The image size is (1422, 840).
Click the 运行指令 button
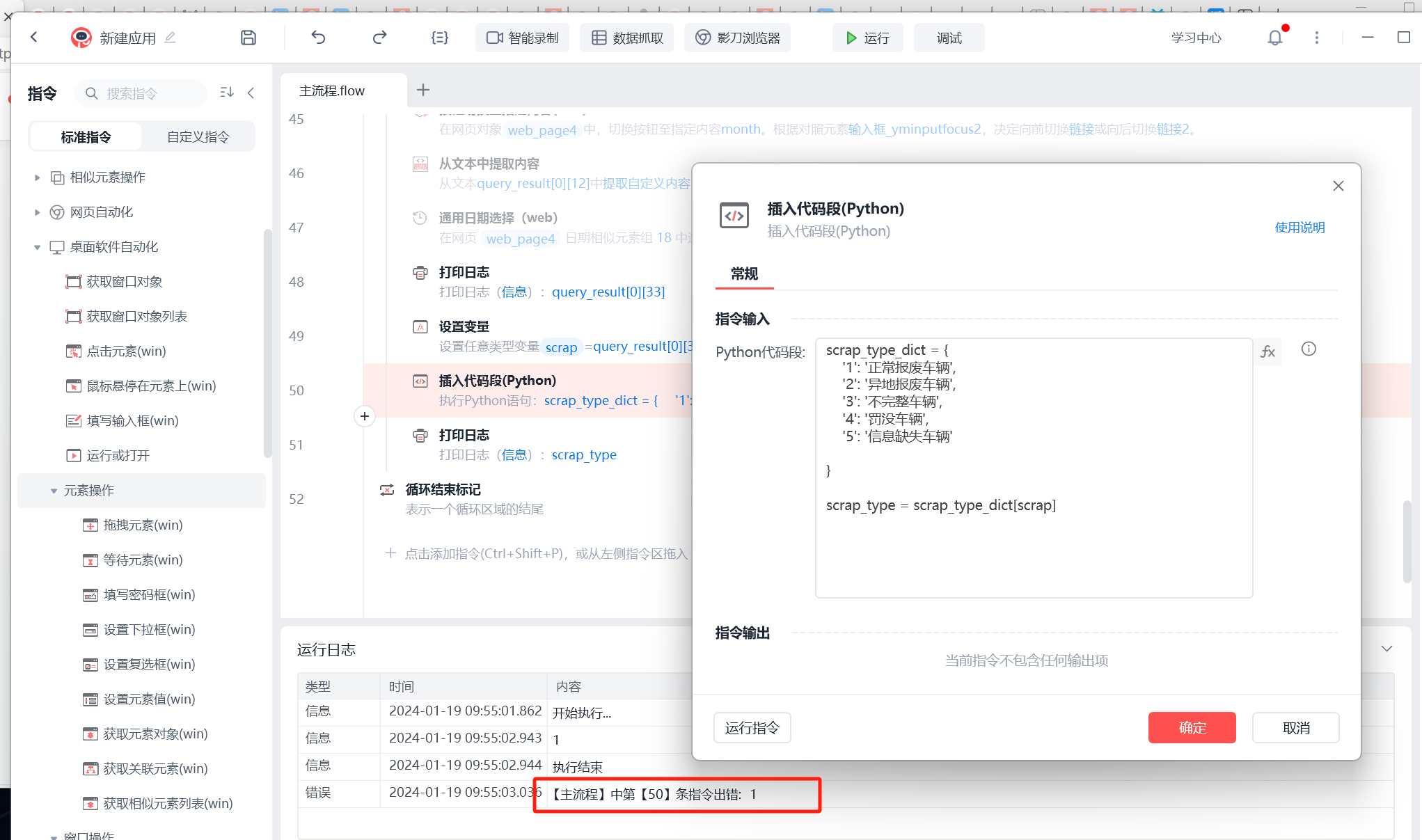tap(752, 727)
